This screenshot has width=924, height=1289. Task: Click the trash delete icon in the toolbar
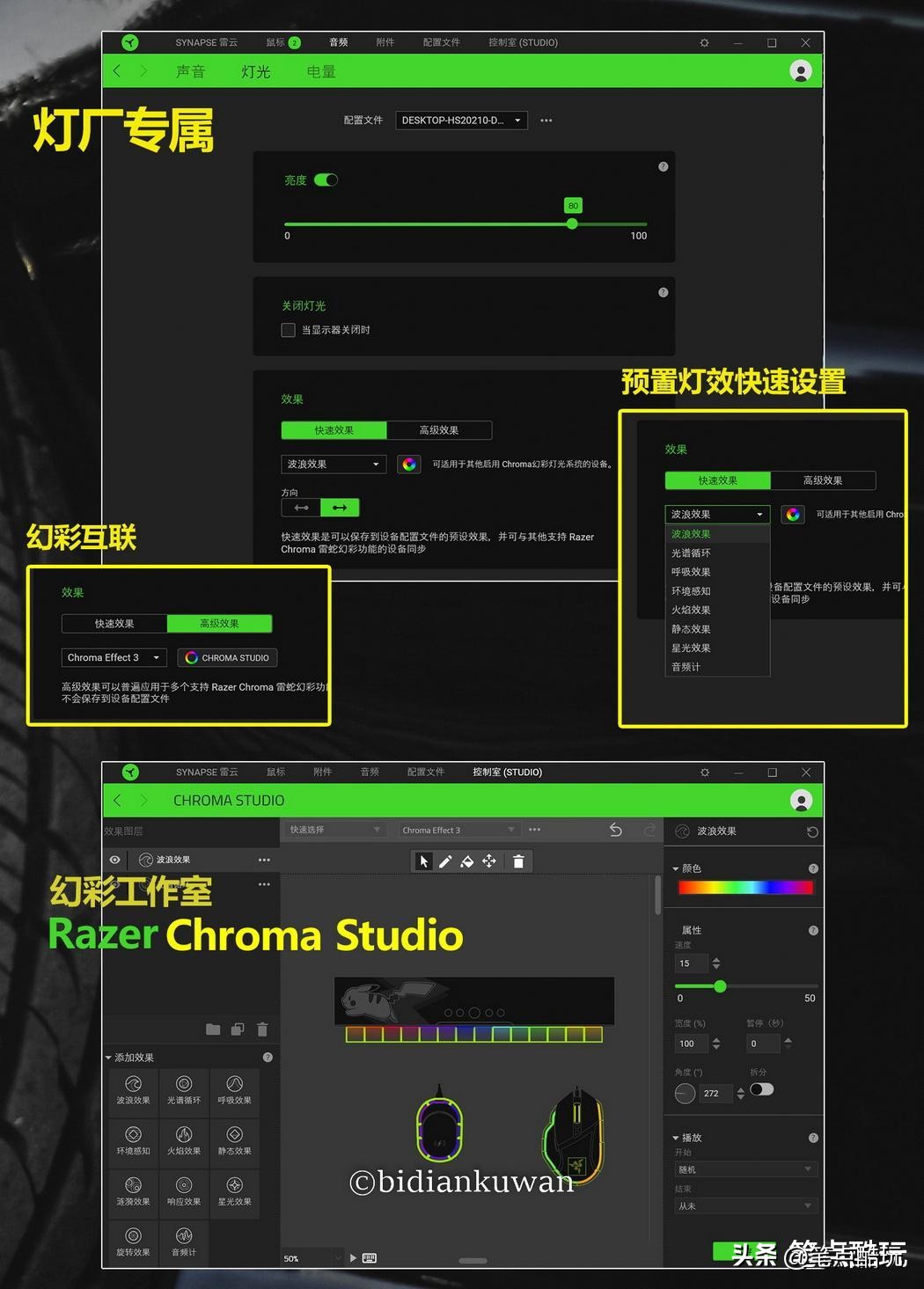(x=518, y=861)
